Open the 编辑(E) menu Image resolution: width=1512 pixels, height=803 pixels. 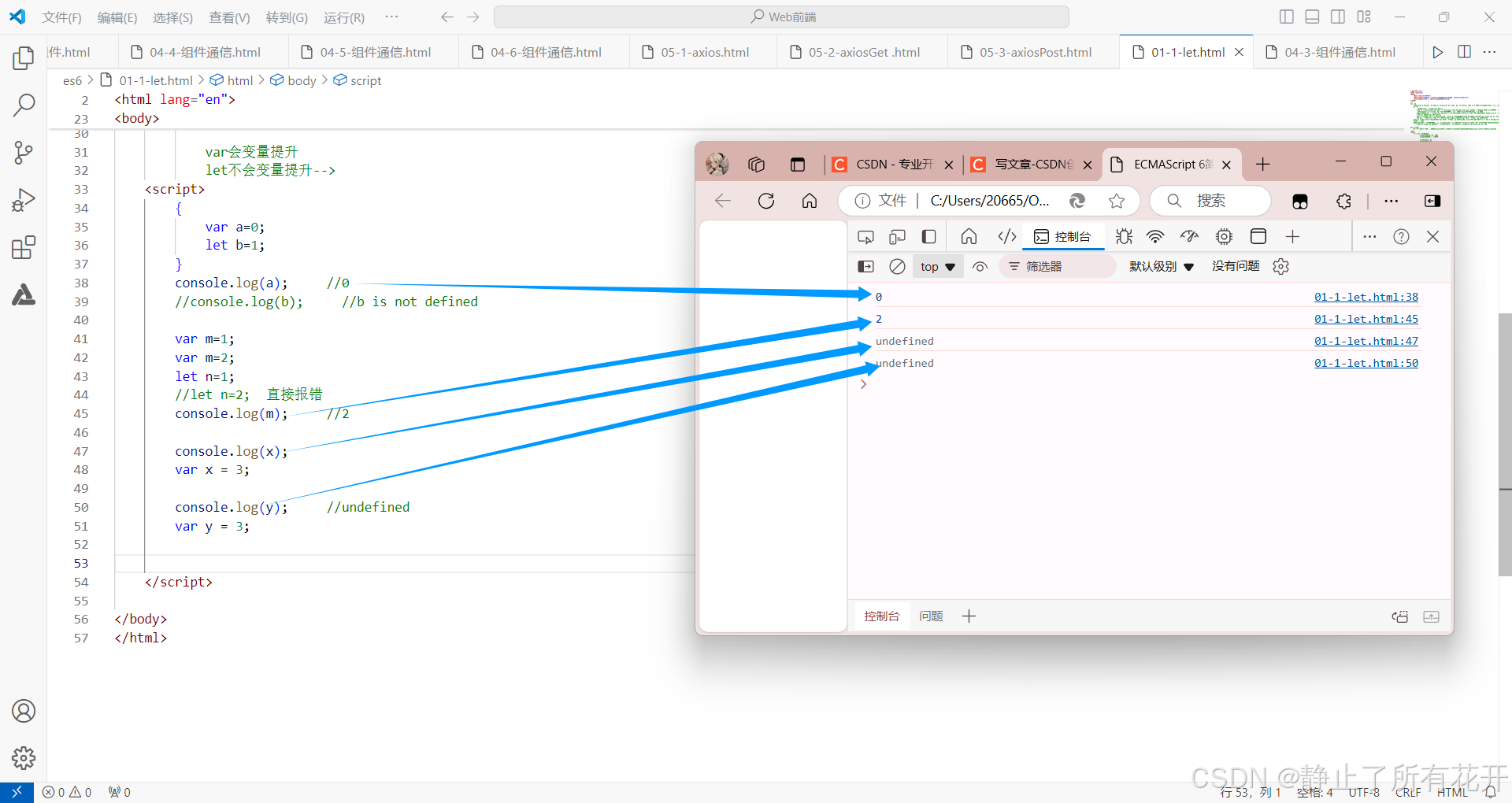click(x=117, y=17)
